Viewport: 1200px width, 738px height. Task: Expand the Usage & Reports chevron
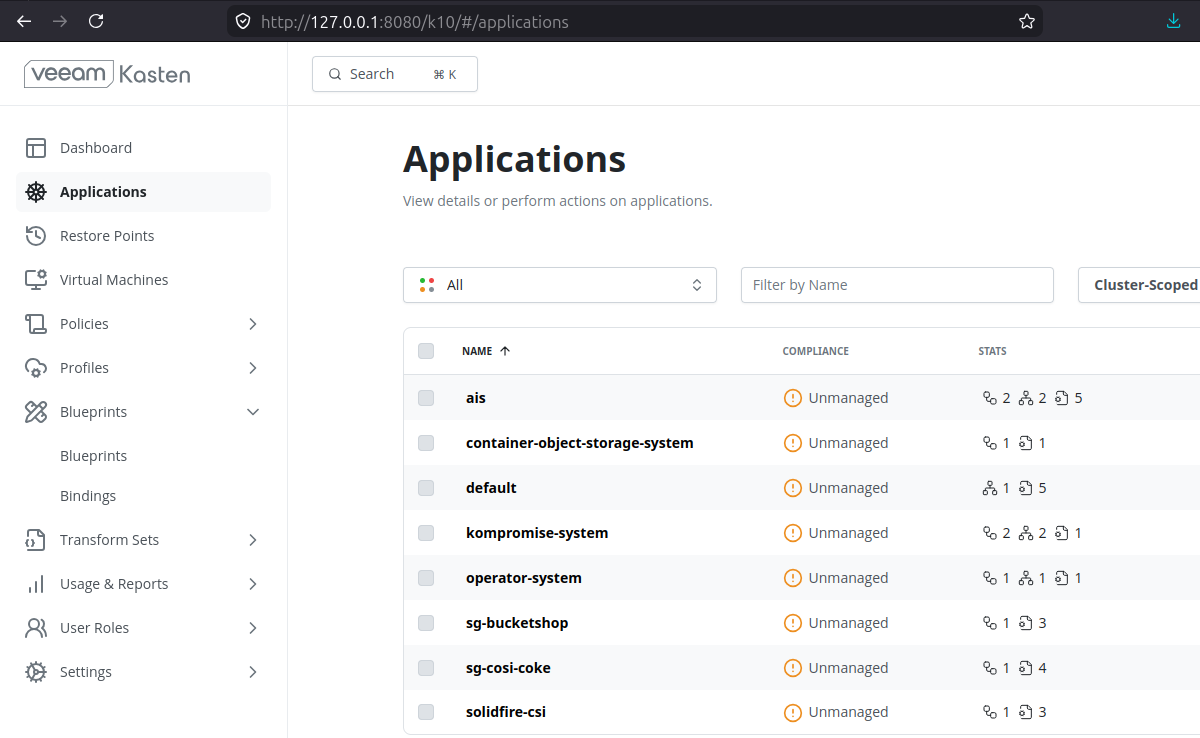[x=253, y=584]
